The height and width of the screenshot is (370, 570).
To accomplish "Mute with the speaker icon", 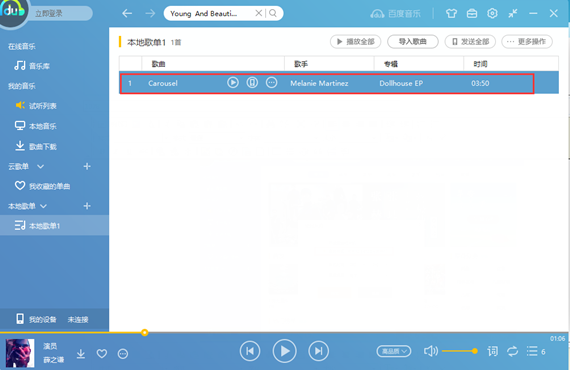I will (431, 351).
